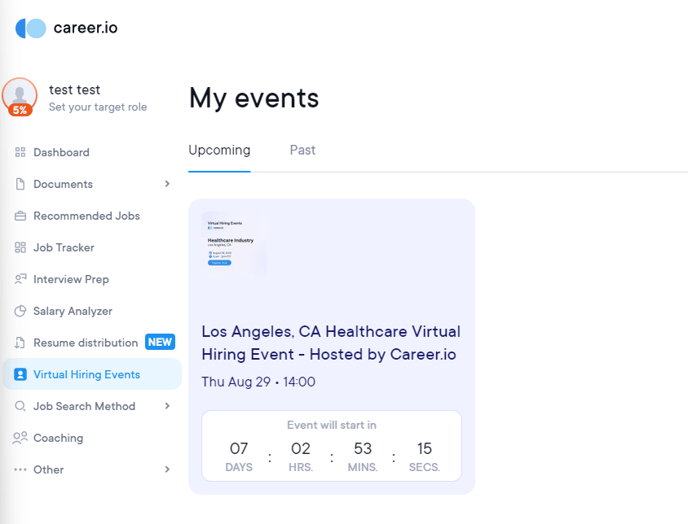Select Virtual Hiring Events menu item
This screenshot has height=524, width=688.
92,374
